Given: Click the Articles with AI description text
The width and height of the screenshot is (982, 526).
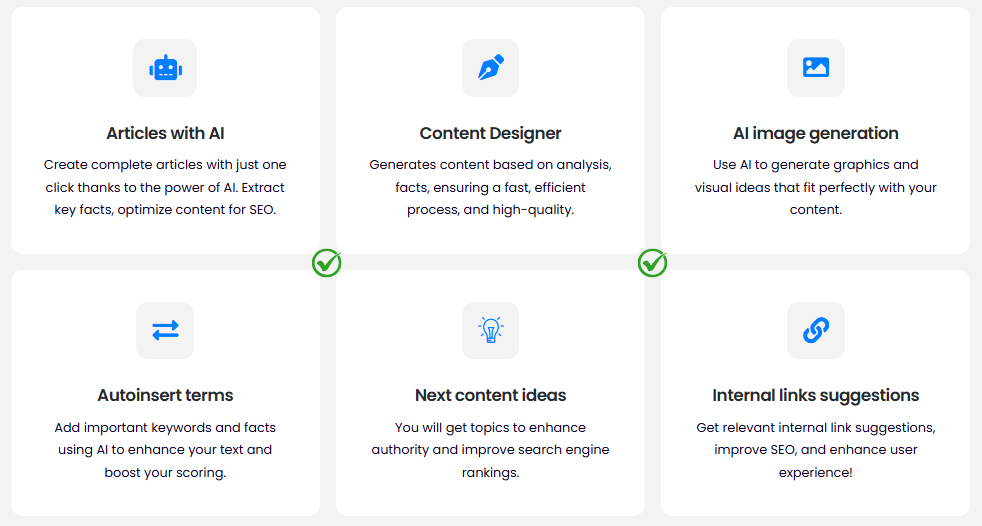Looking at the screenshot, I should [165, 187].
